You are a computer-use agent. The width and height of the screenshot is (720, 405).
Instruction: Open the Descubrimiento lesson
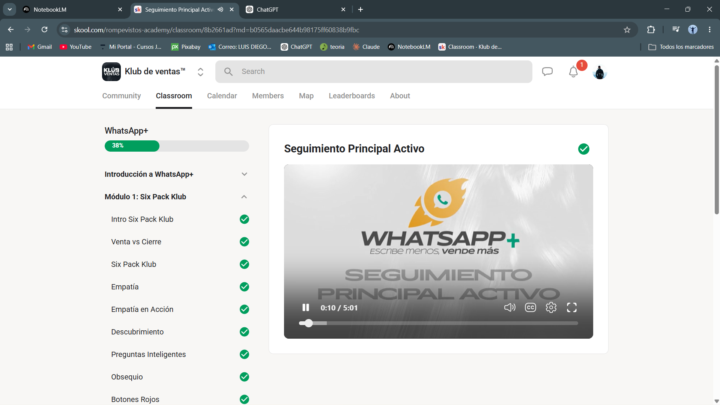137,332
